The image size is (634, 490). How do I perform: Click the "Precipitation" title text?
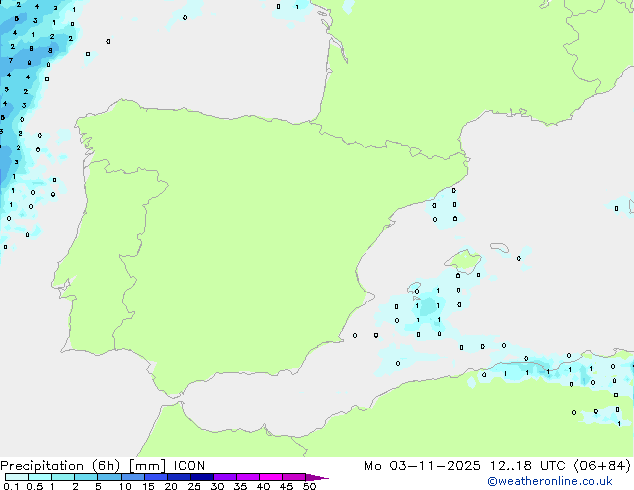click(x=42, y=466)
